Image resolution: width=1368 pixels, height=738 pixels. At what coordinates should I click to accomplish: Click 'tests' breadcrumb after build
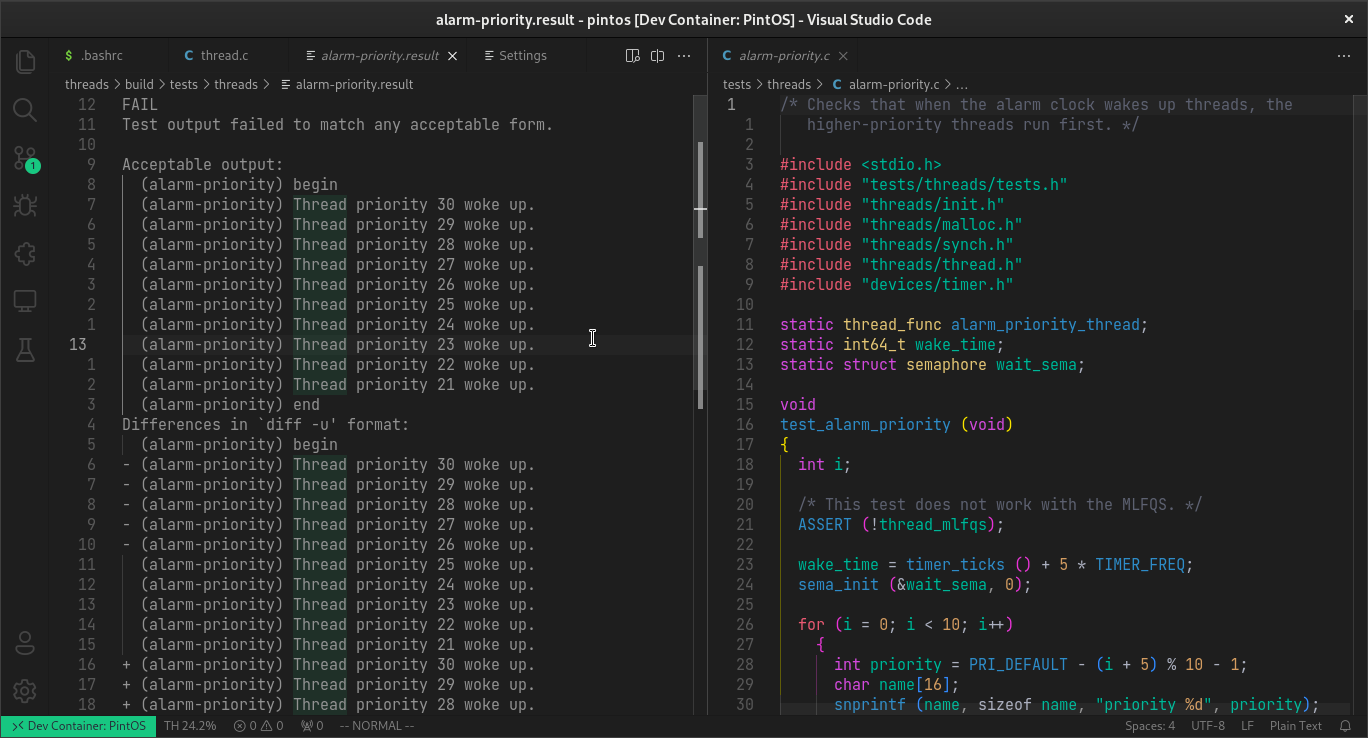coord(184,85)
